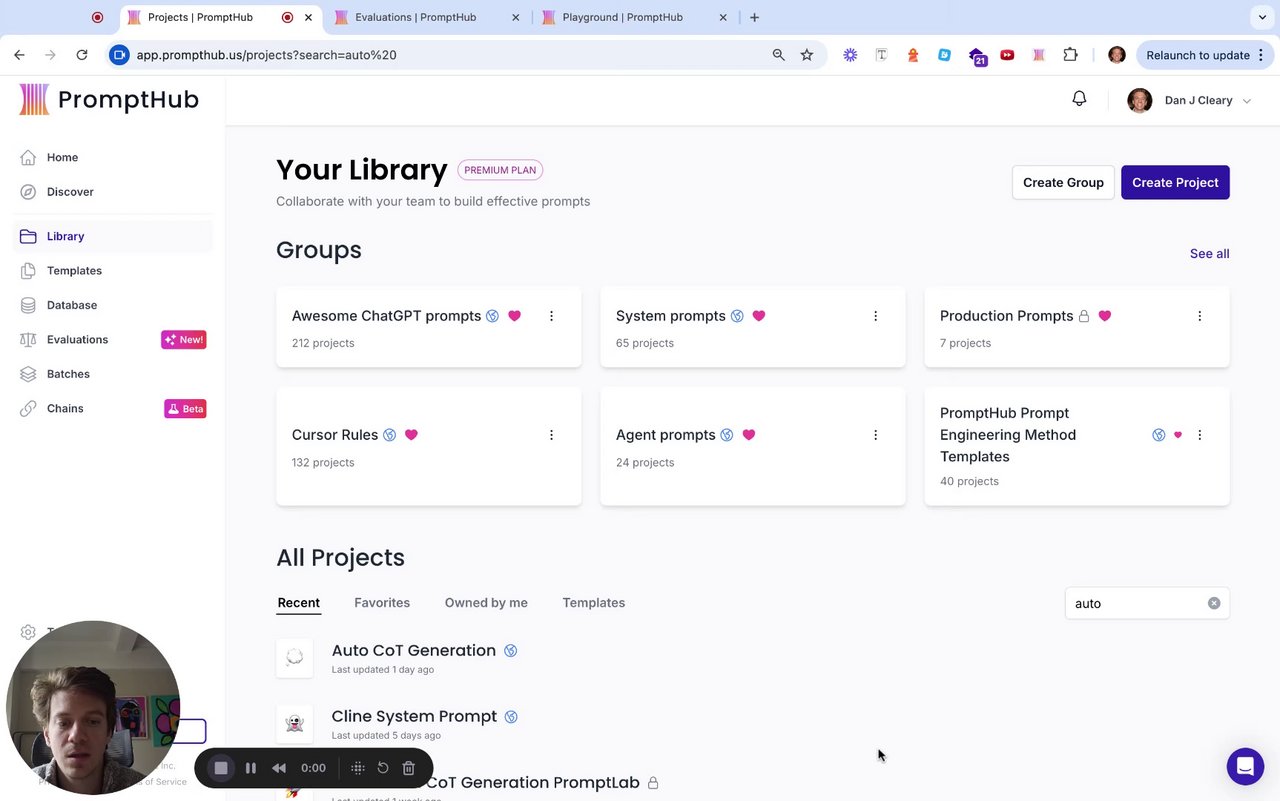The height and width of the screenshot is (801, 1280).
Task: Pause the screen recording
Action: pyautogui.click(x=251, y=768)
